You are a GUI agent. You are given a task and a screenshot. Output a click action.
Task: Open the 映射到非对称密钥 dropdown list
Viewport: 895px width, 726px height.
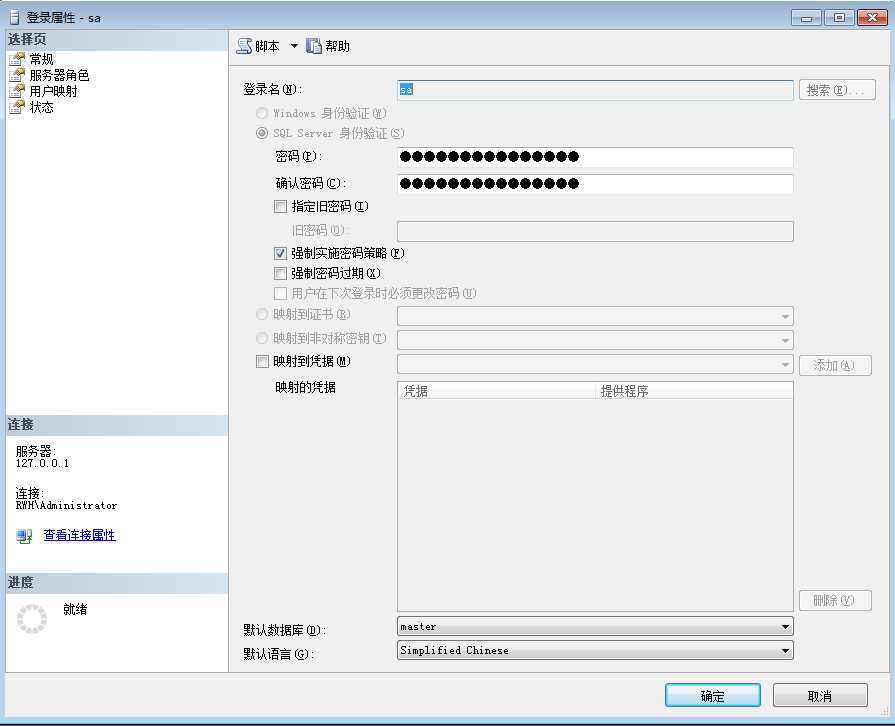[x=595, y=340]
